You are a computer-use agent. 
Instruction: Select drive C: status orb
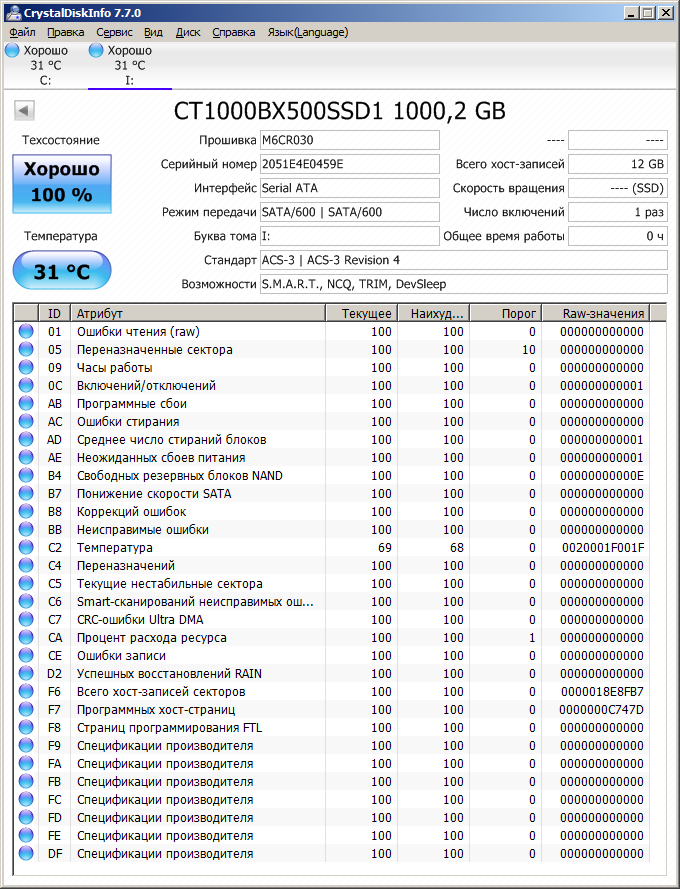[x=12, y=50]
